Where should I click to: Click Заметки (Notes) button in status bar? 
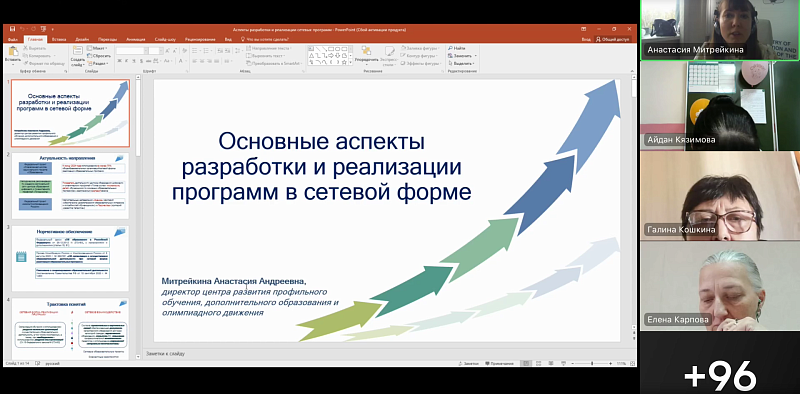(x=469, y=363)
